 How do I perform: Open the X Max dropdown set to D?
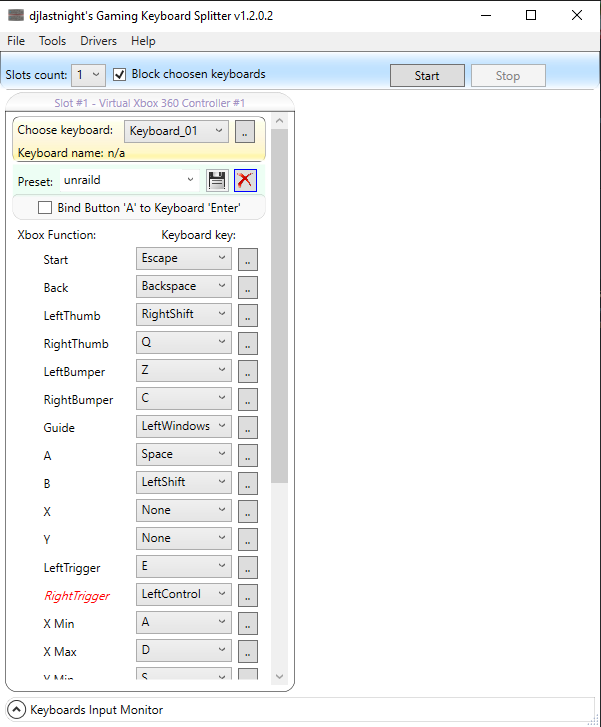click(184, 650)
